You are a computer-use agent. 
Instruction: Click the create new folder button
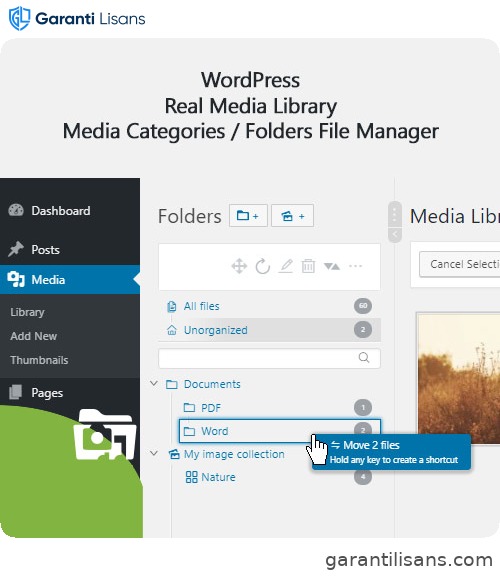tap(248, 216)
